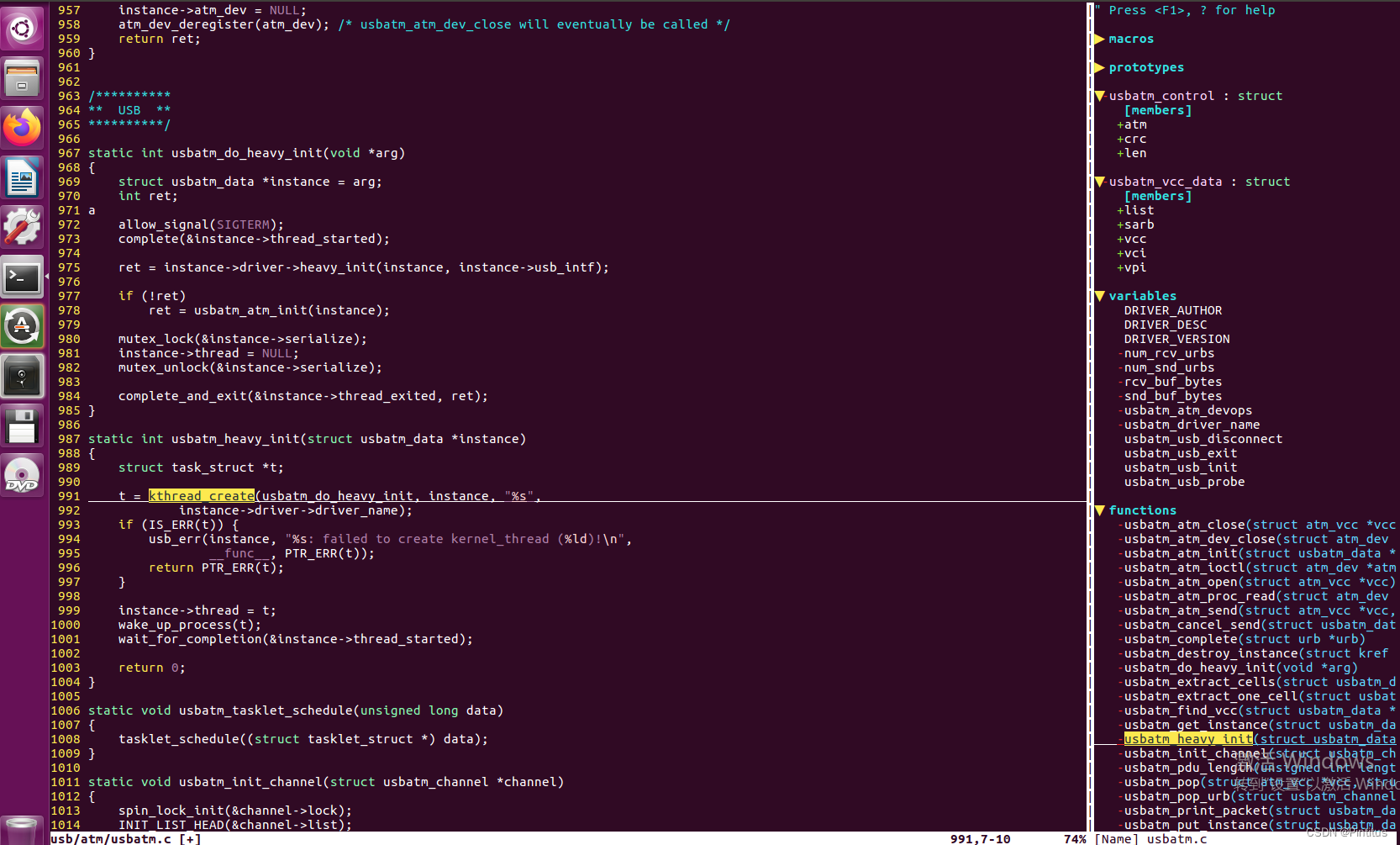Select the usbatm_driver_name variable tag
1400x845 pixels.
[x=1192, y=425]
